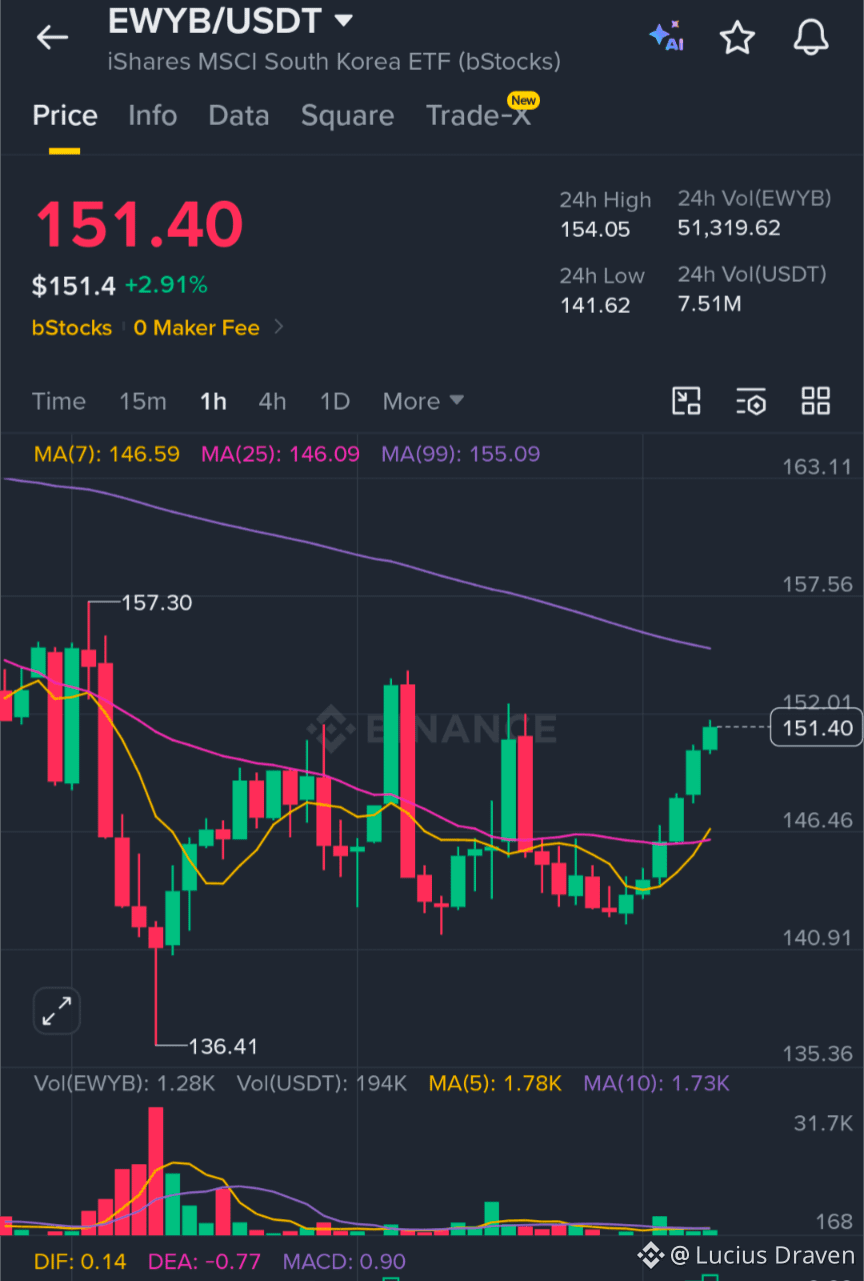Tap the DEA: -0.77 indicator value
864x1281 pixels.
[205, 1262]
